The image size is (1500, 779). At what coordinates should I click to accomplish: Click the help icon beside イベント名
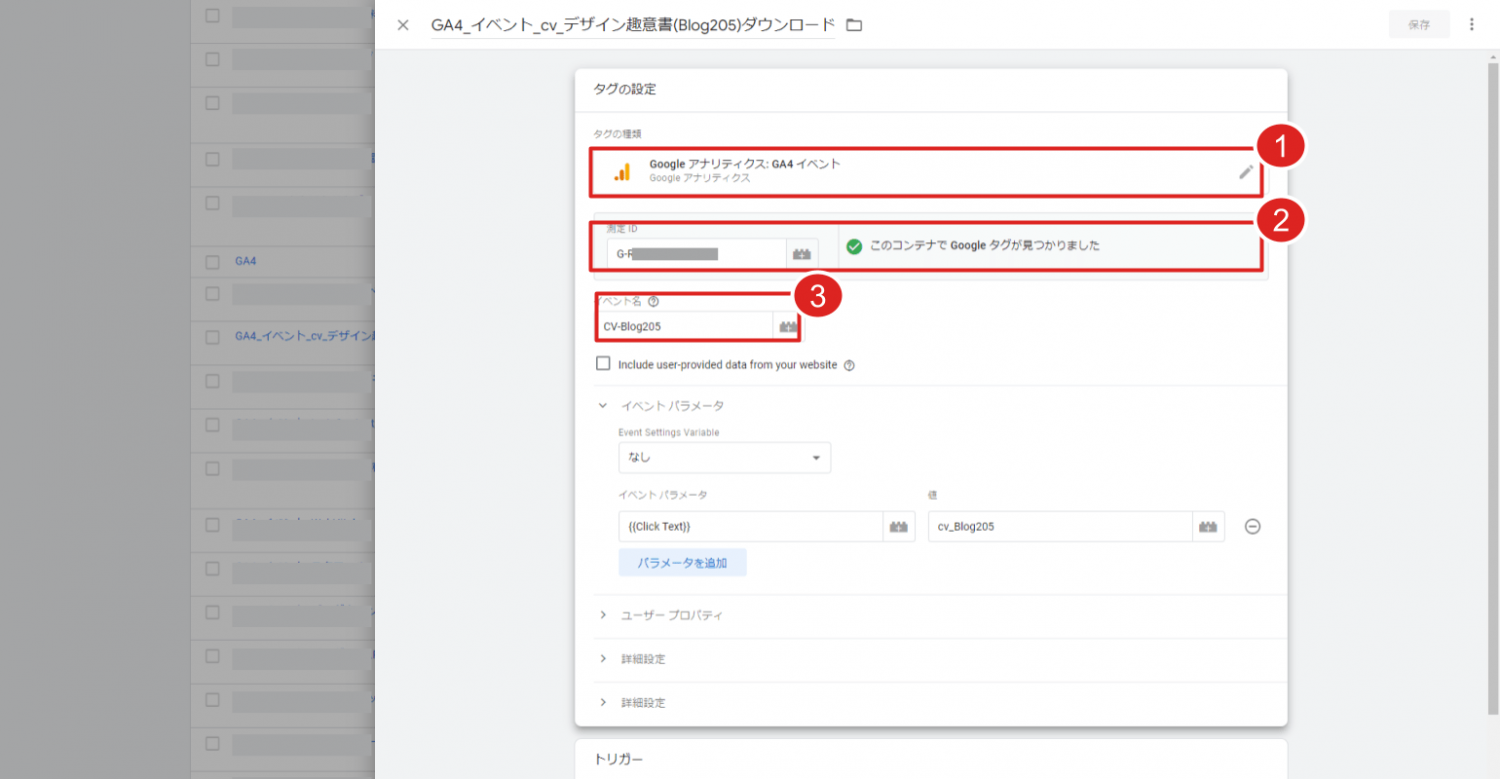653,301
